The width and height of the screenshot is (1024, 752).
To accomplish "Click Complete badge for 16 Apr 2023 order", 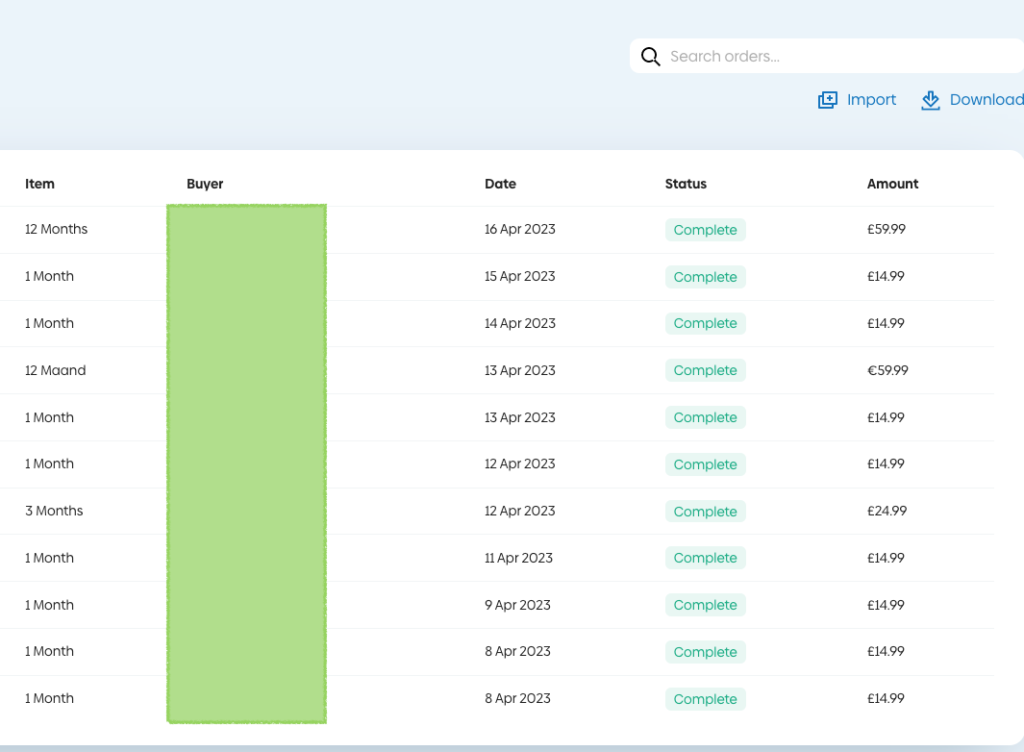I will [705, 230].
